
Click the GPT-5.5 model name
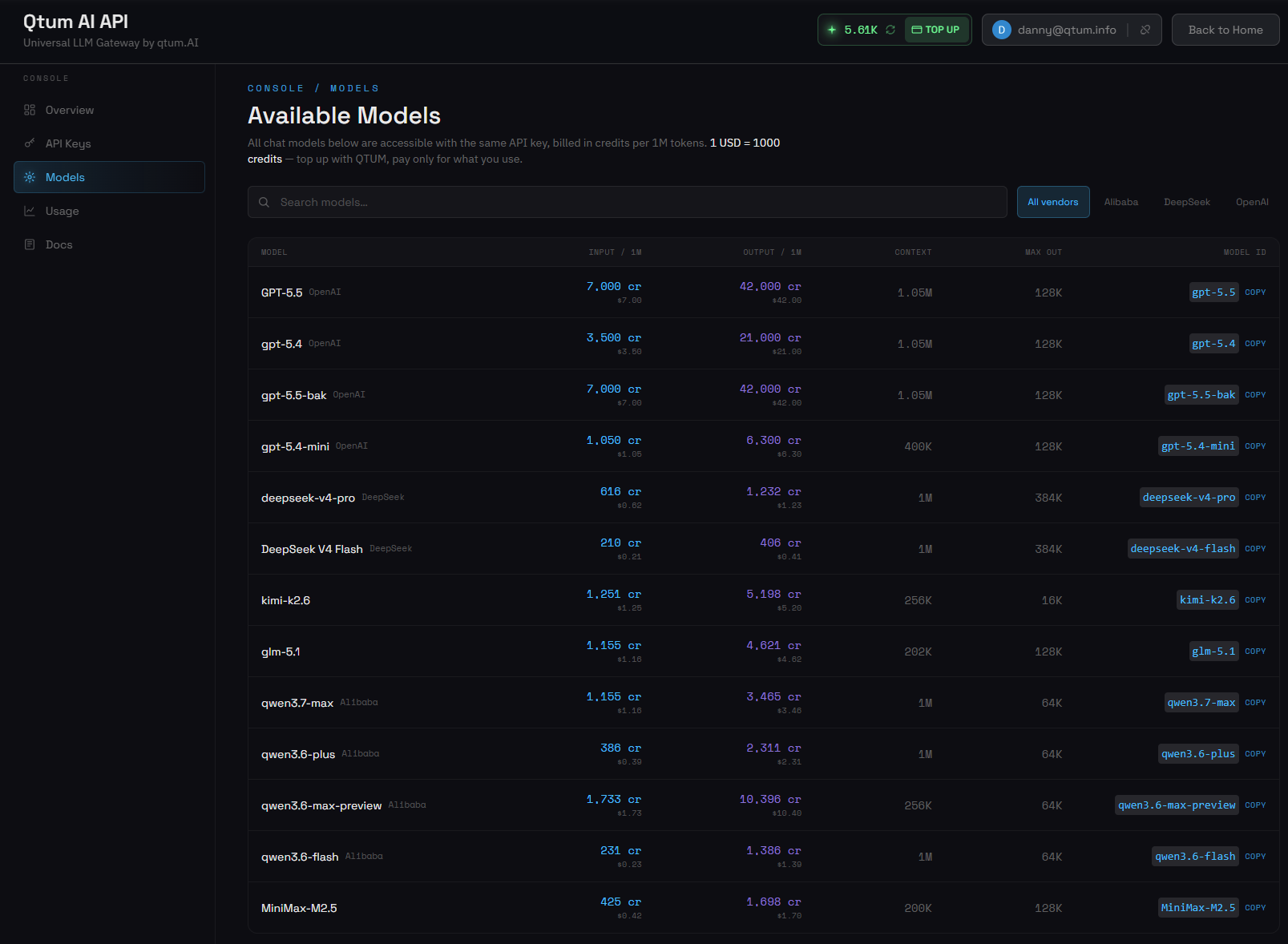pyautogui.click(x=281, y=292)
